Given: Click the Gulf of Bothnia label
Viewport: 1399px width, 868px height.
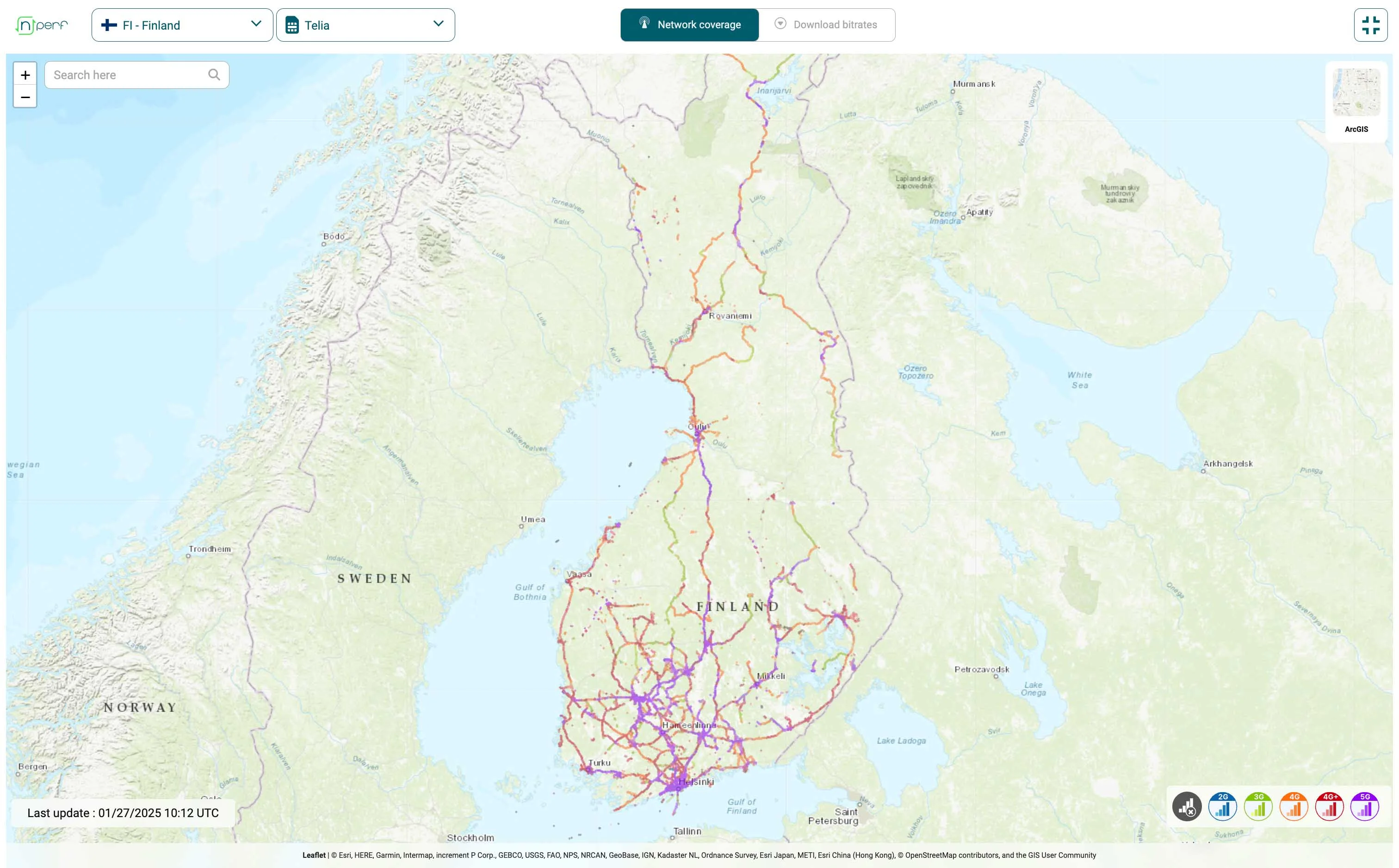Looking at the screenshot, I should pyautogui.click(x=530, y=592).
